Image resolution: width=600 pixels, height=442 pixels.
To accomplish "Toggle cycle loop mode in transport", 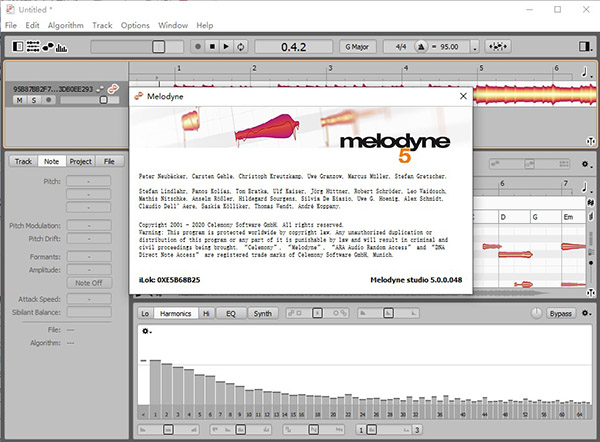I will [x=243, y=46].
